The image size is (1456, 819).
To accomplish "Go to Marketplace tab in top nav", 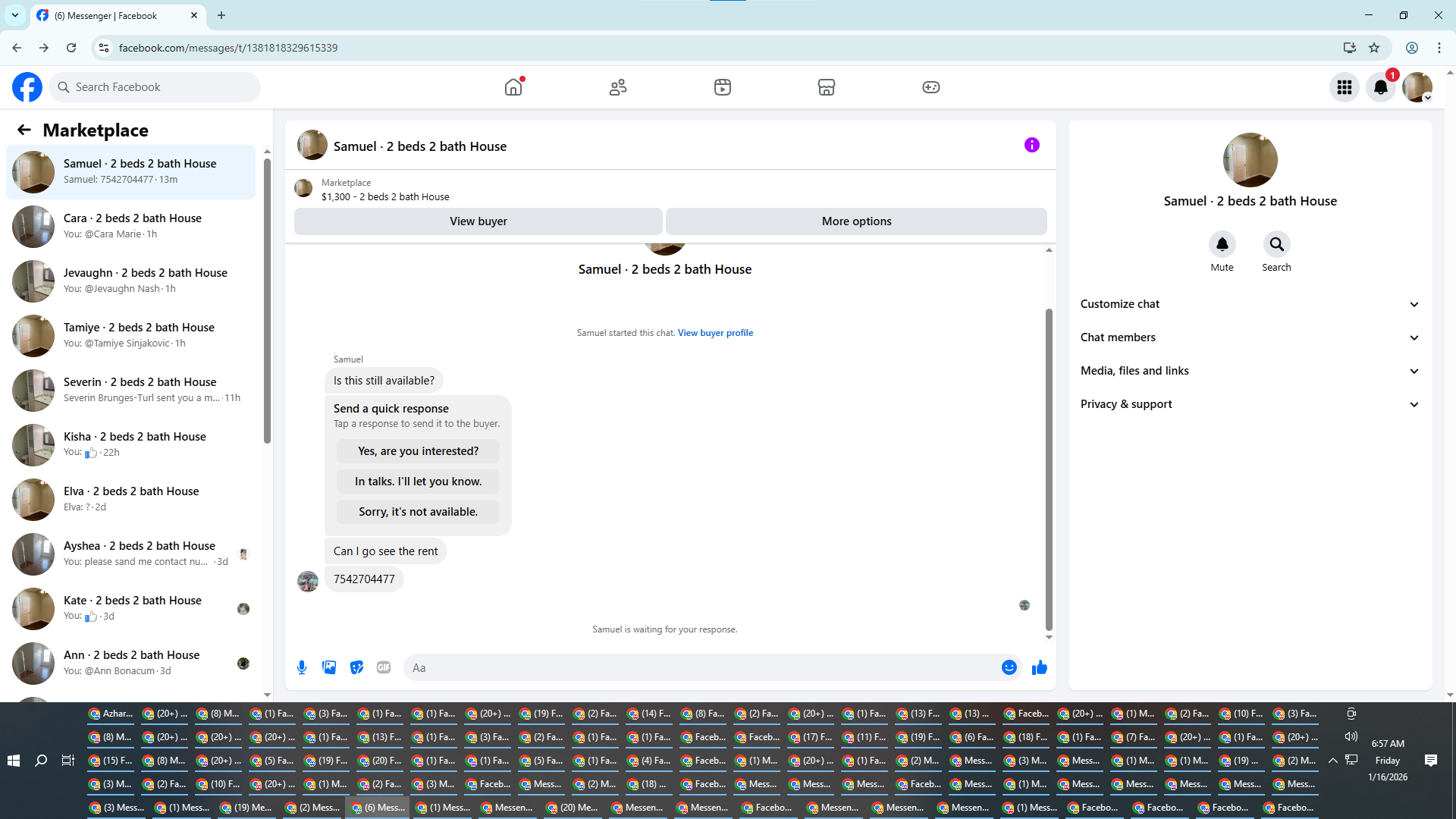I will point(826,87).
